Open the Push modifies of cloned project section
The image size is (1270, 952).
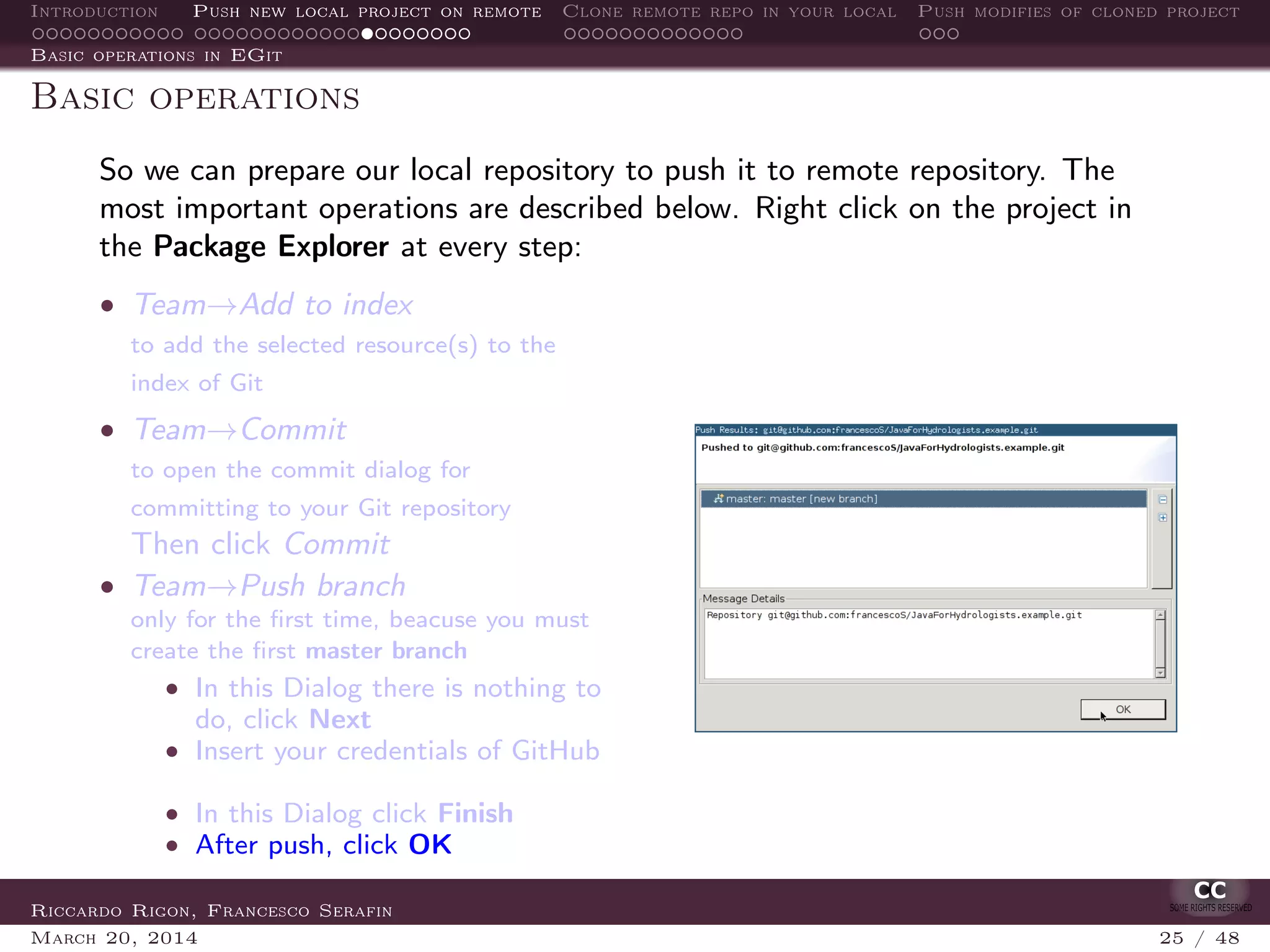1079,12
